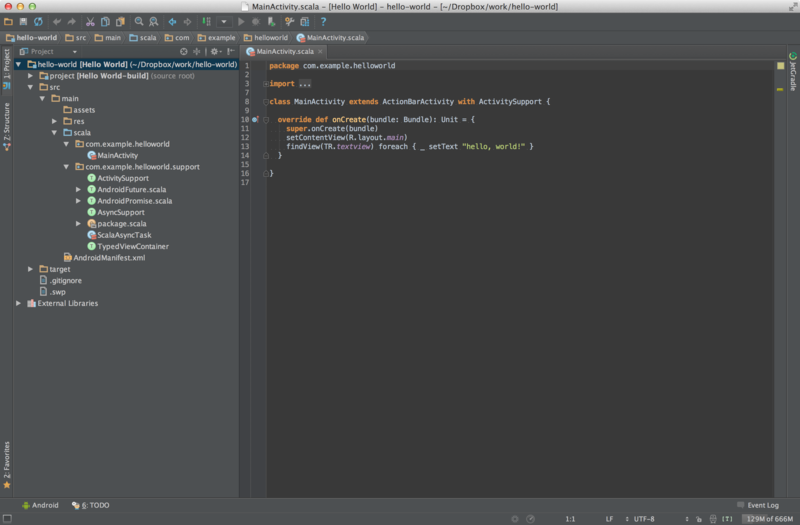Click the Cut scissors icon

coord(90,21)
